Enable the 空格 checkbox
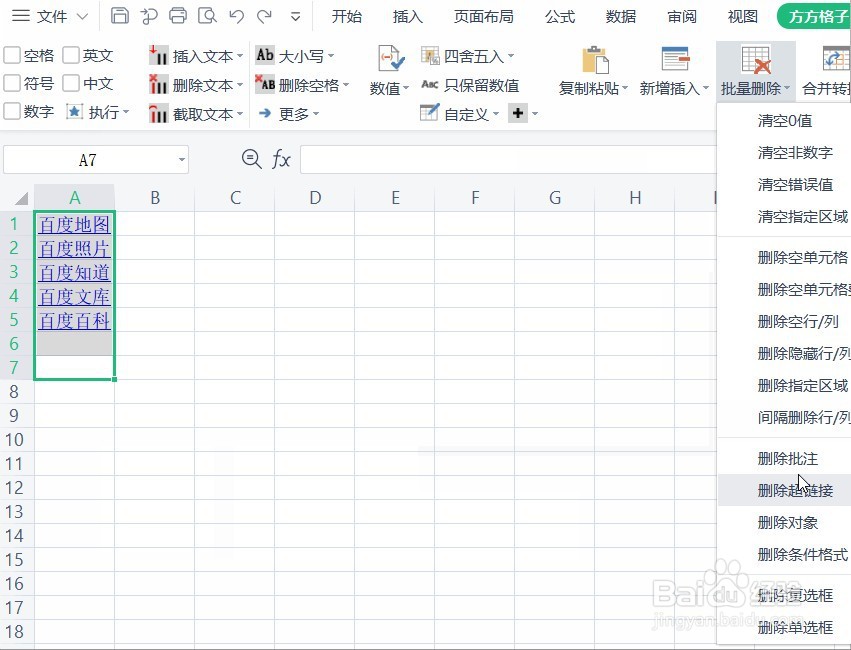 pos(12,55)
